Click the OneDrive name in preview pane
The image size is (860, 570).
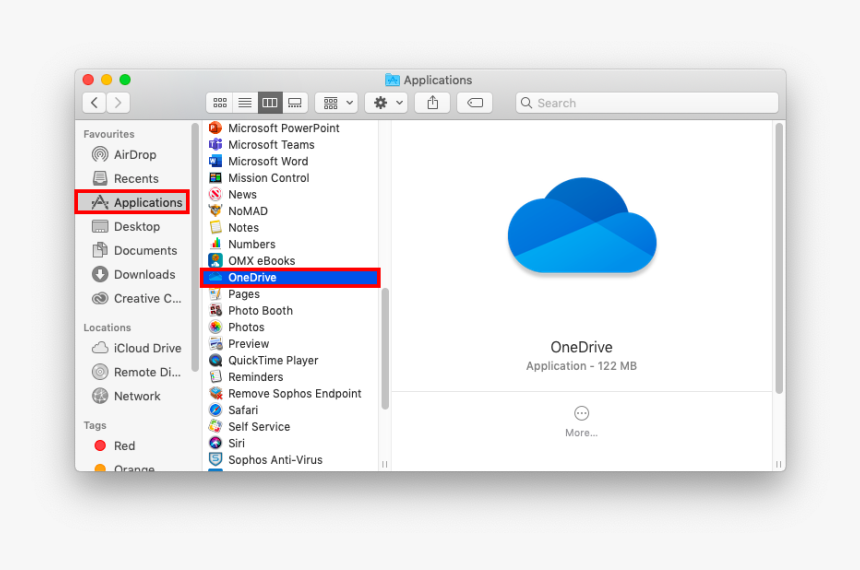(x=581, y=347)
